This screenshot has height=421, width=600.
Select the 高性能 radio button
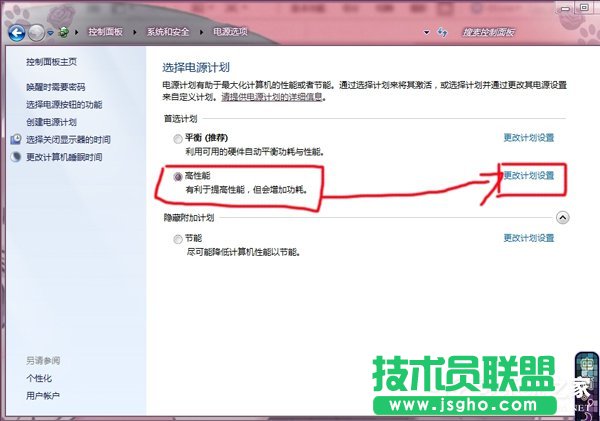[x=178, y=177]
